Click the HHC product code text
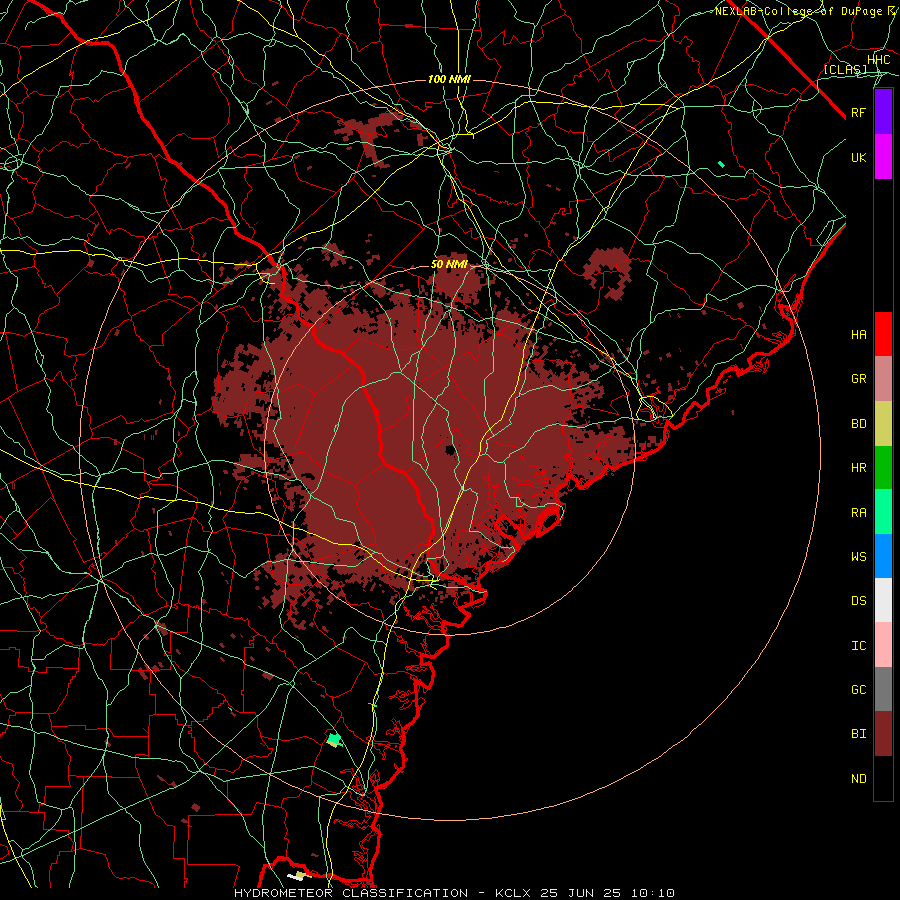This screenshot has height=900, width=900. coord(878,60)
